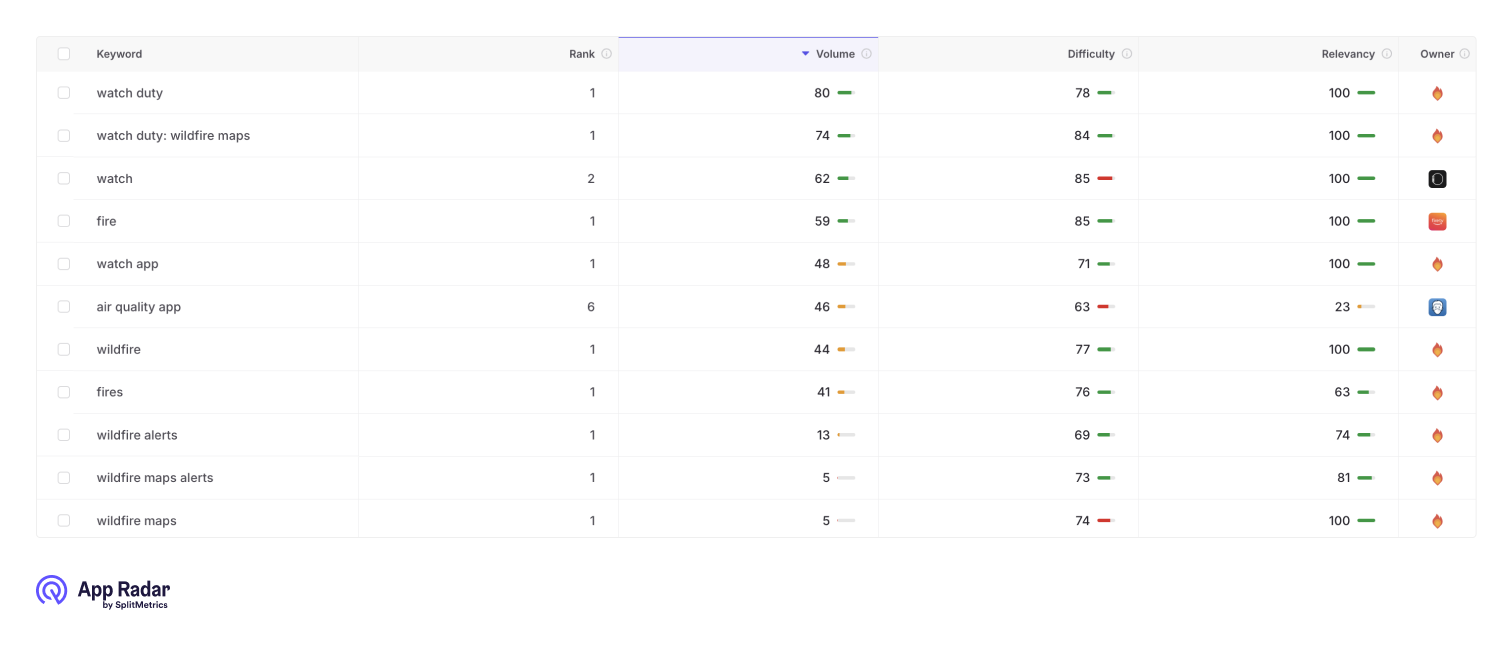The image size is (1512, 649).
Task: Check the checkbox for watch duty row
Action: tap(64, 92)
